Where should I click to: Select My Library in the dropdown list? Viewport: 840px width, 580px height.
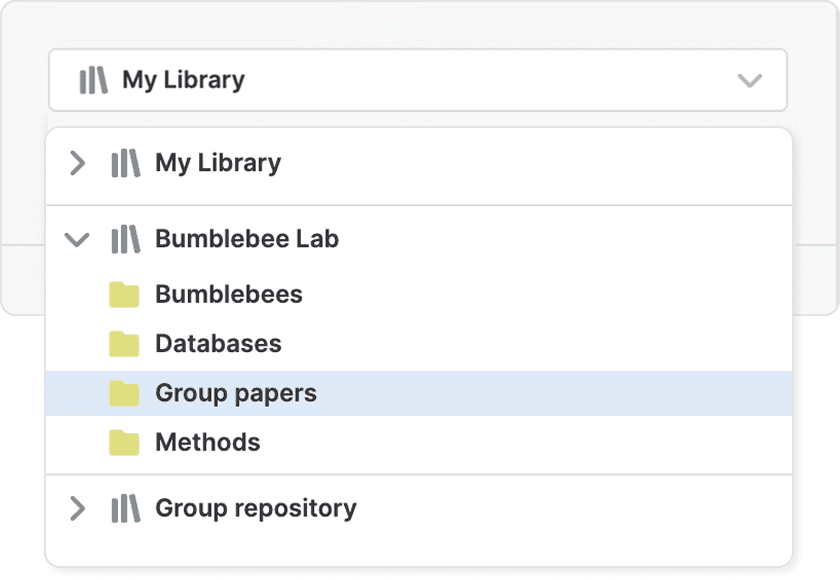click(218, 163)
